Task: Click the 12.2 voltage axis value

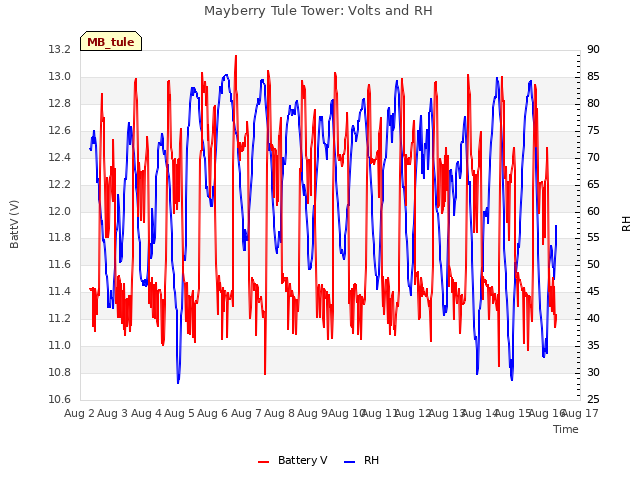Action: point(60,184)
